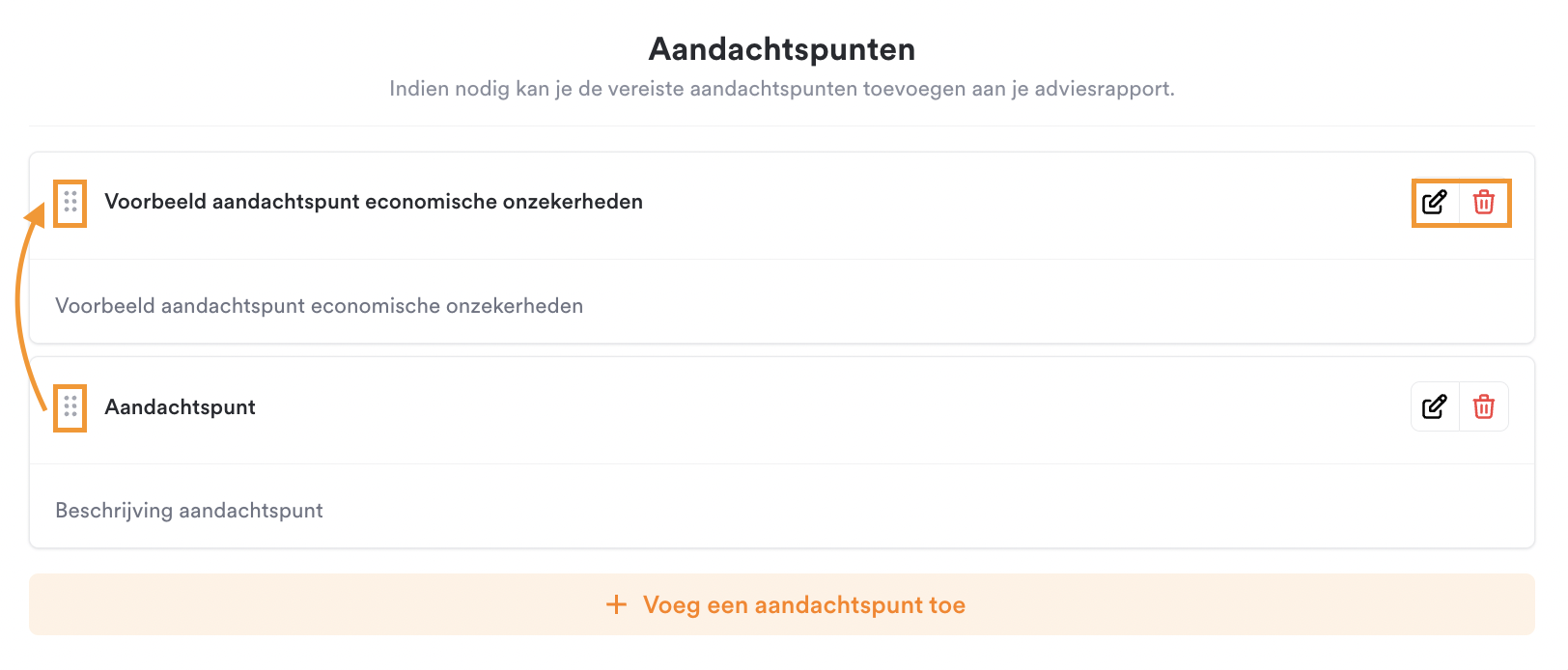The height and width of the screenshot is (670, 1568).
Task: Remove the second Aandachtspunt with the trash icon
Action: (1484, 407)
